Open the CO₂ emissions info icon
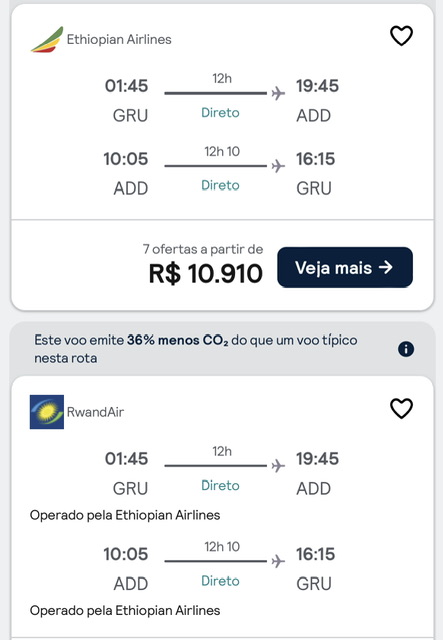The height and width of the screenshot is (640, 443). [406, 349]
